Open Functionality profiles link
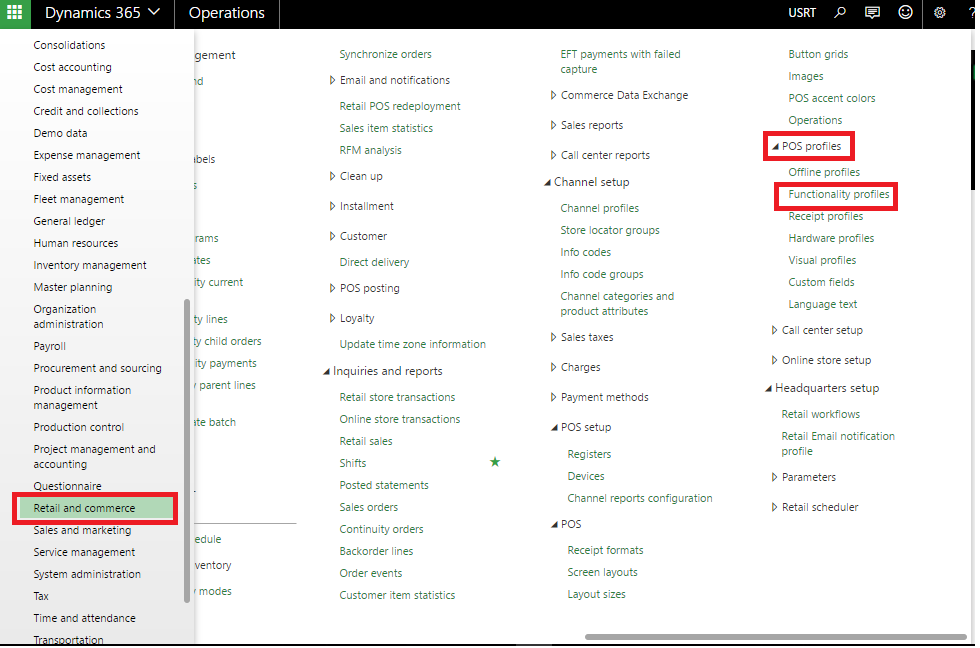This screenshot has height=648, width=980. click(x=838, y=194)
